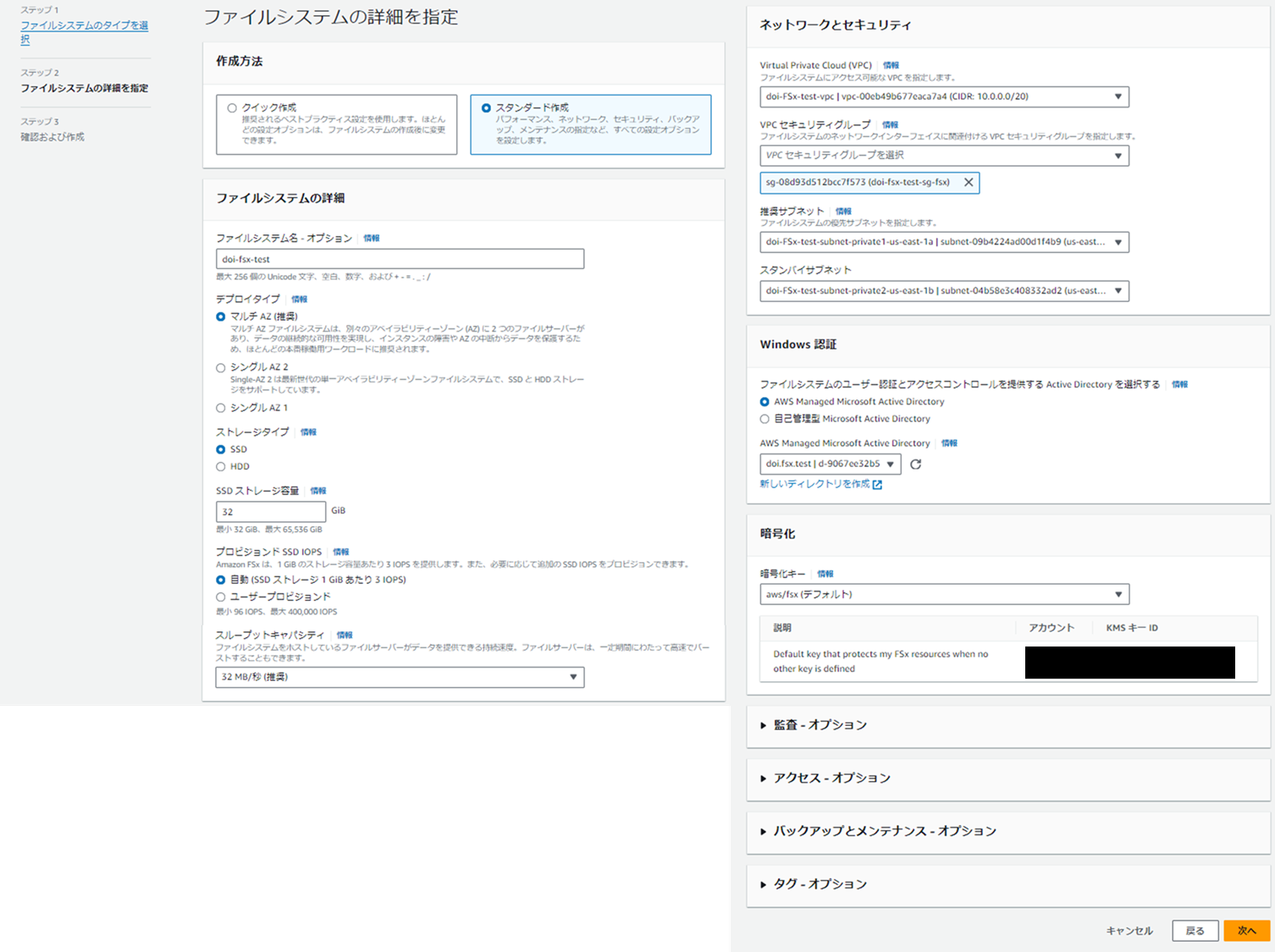Click the KMS キー ID column header

click(x=1132, y=628)
